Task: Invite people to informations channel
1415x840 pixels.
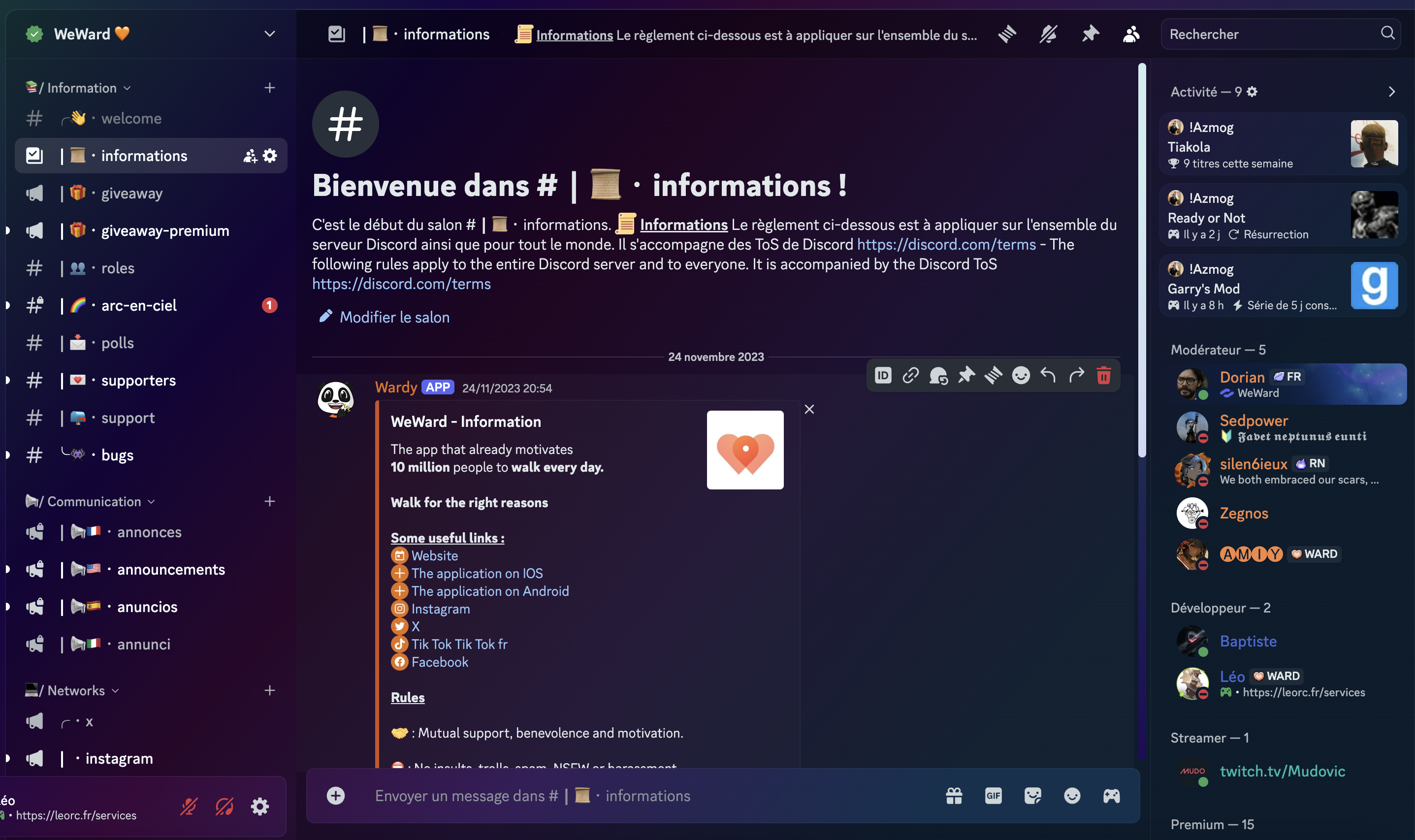Action: (250, 156)
